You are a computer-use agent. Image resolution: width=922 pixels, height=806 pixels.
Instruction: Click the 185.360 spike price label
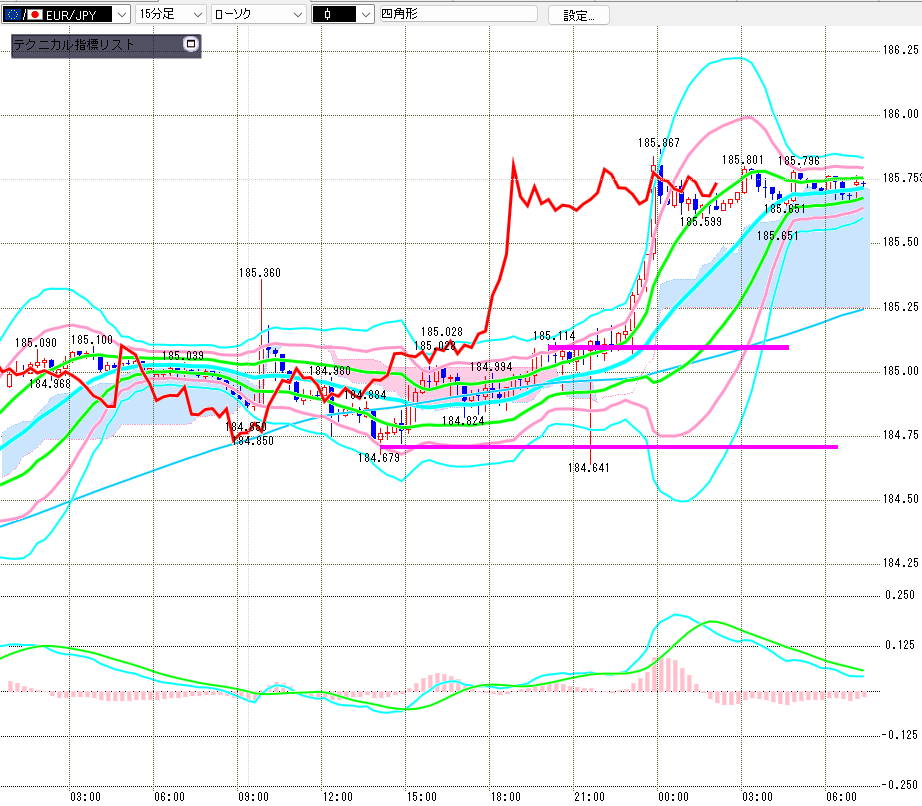[259, 273]
